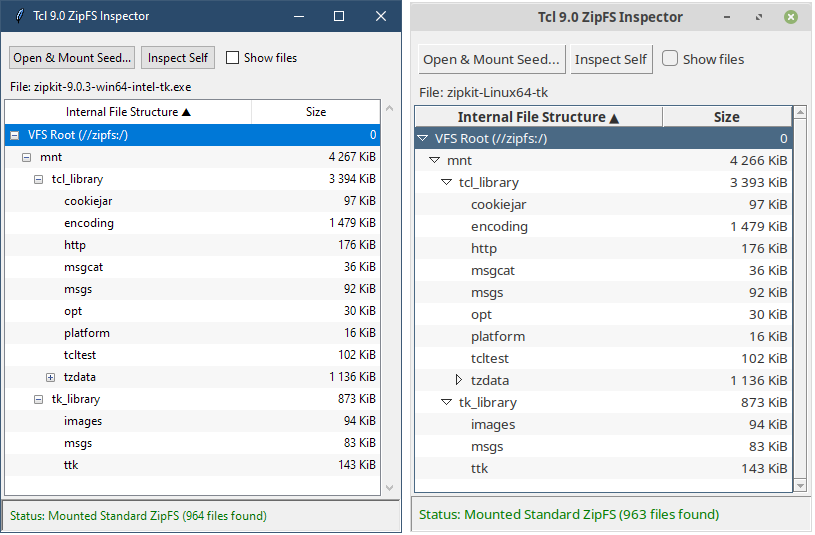Viewport: 815px width, 535px height.
Task: Expand tzdata triangle in the Linux64-tk tree
Action: click(x=459, y=380)
